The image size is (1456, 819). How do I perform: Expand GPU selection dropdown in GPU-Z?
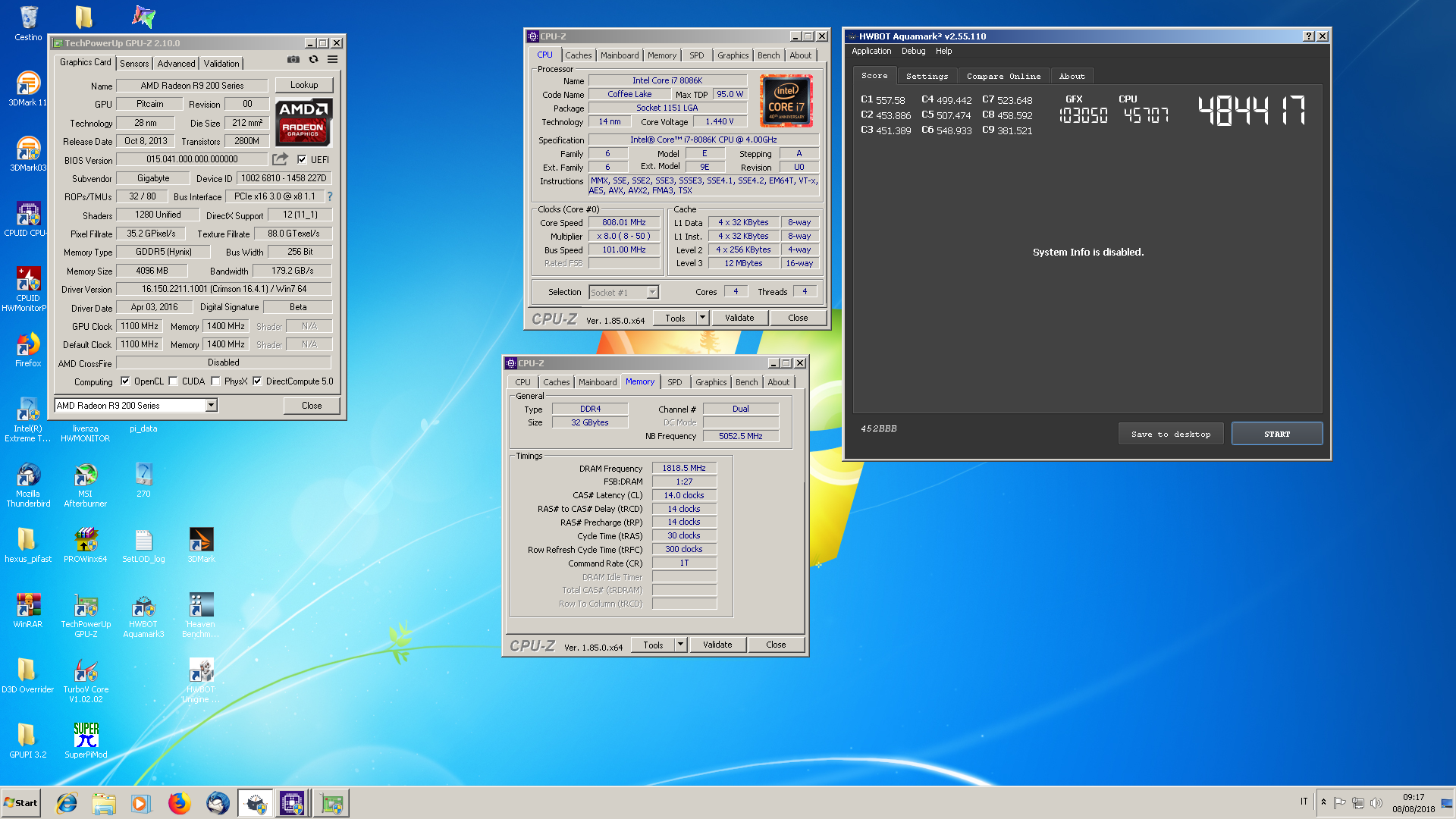[212, 406]
